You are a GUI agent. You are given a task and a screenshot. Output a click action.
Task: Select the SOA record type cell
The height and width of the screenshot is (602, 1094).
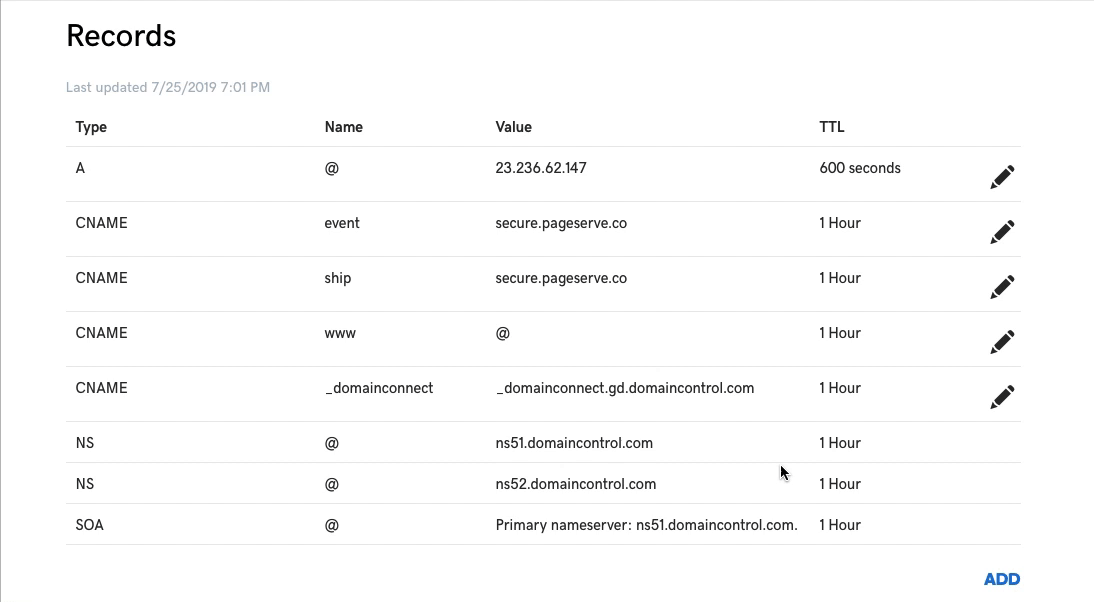89,525
